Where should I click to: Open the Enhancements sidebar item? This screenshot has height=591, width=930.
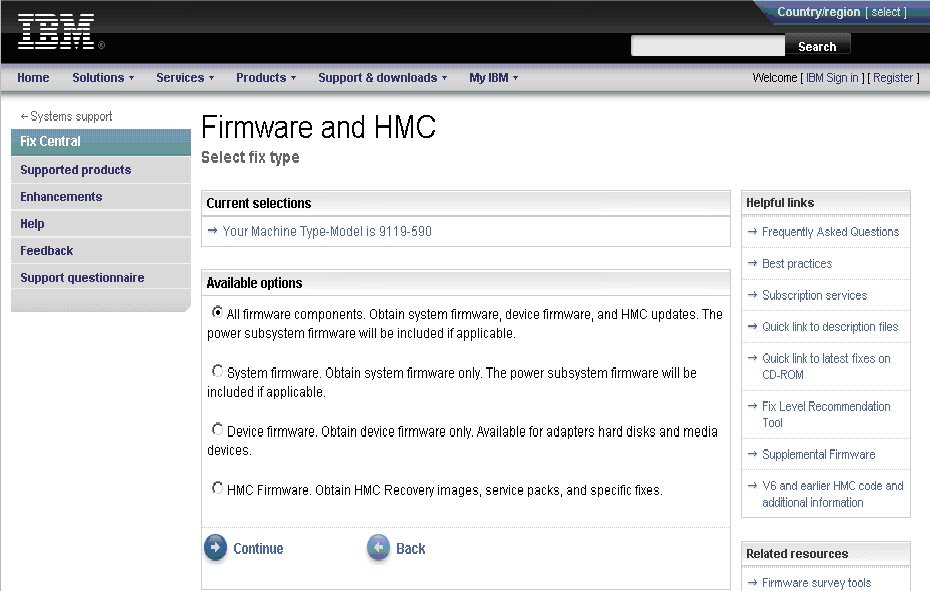click(x=101, y=196)
